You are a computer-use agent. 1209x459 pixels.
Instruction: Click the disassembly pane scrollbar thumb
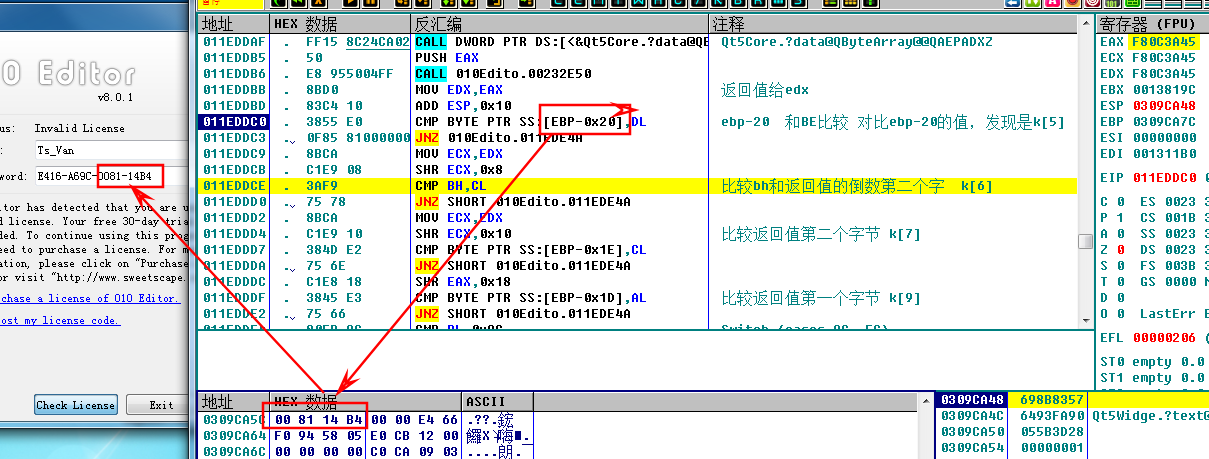pyautogui.click(x=1086, y=241)
